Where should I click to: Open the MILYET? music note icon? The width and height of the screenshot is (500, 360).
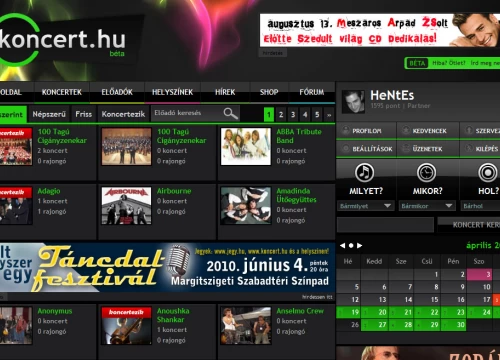coord(364,172)
